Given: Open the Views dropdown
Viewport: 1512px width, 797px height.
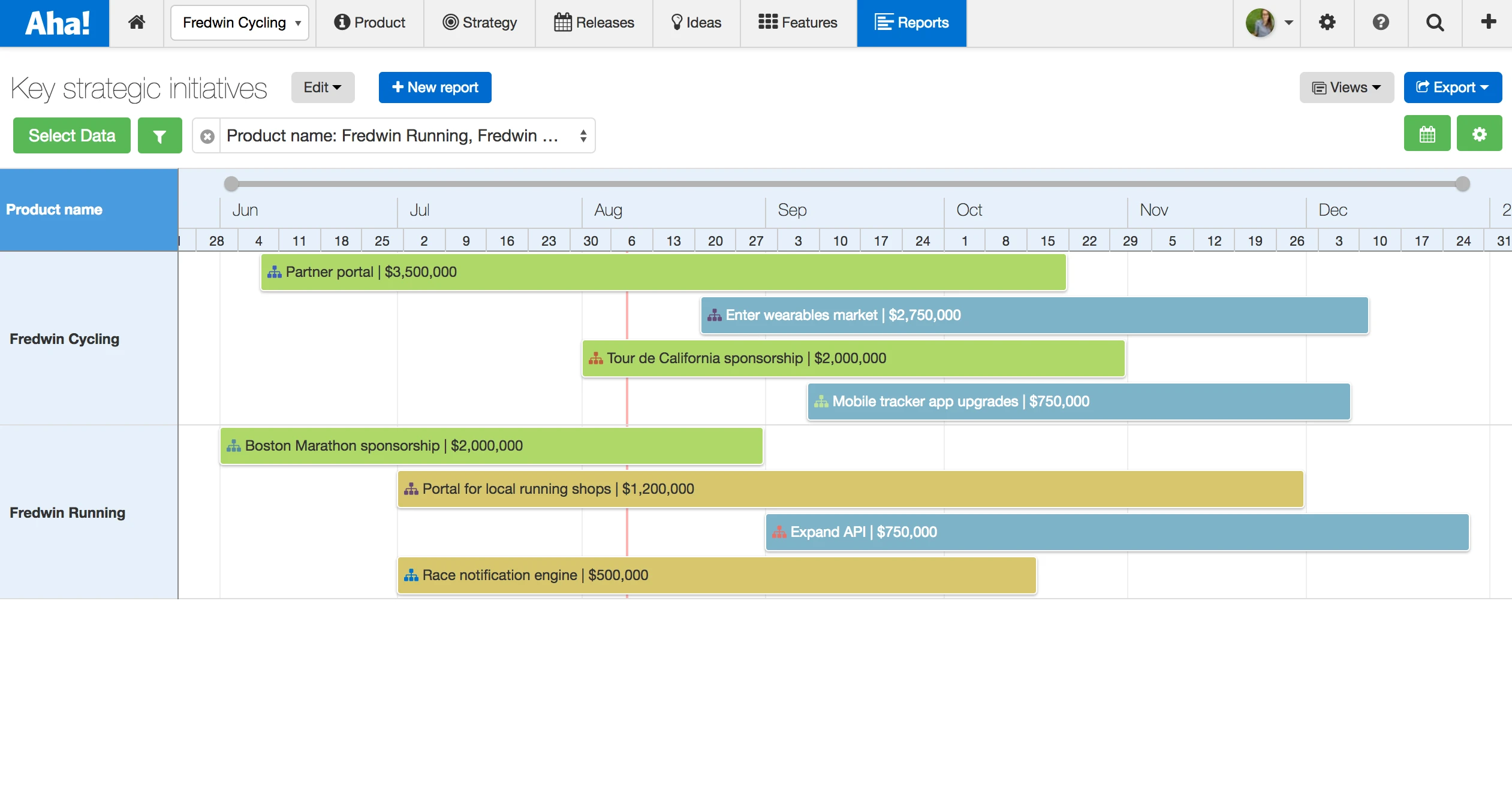Looking at the screenshot, I should coord(1346,87).
